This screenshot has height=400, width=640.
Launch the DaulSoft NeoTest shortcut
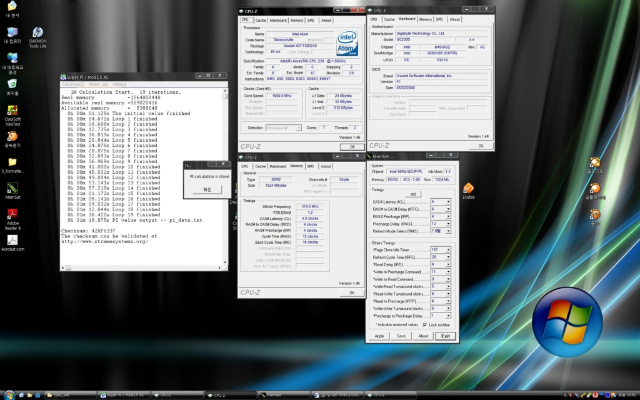12,115
